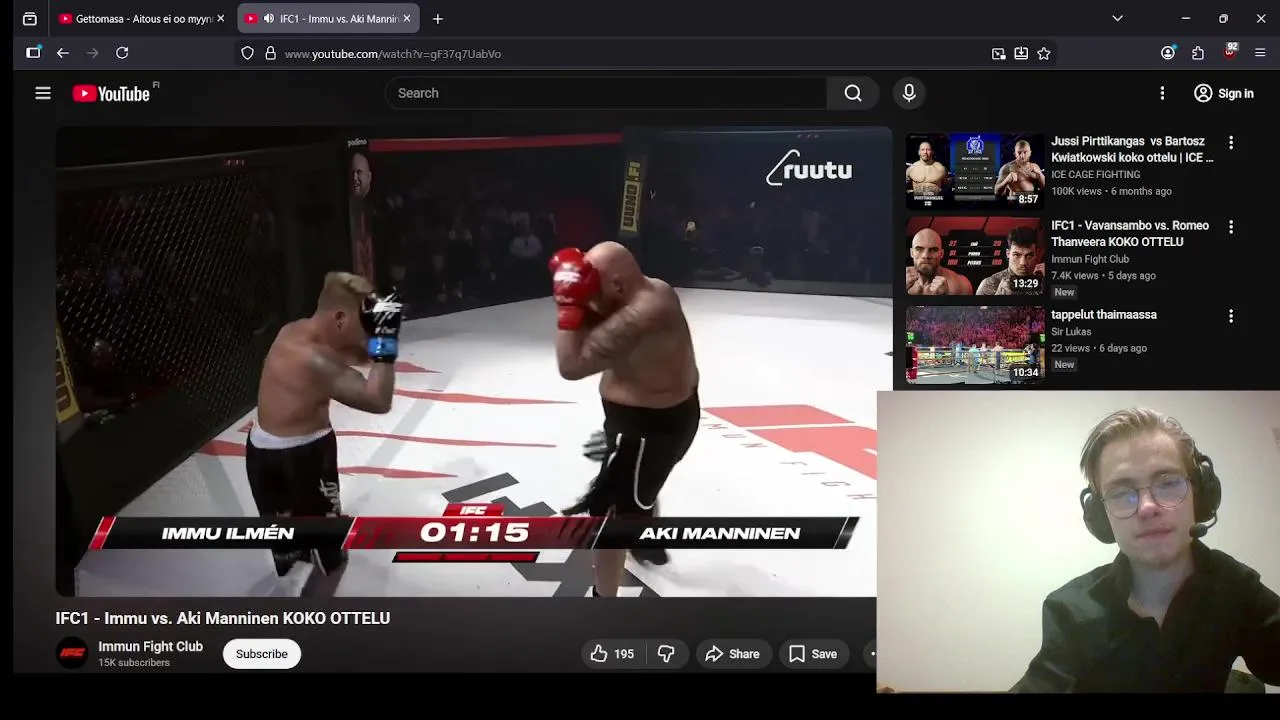This screenshot has height=720, width=1280.
Task: Switch to the Gettomasa tab
Action: pyautogui.click(x=143, y=19)
